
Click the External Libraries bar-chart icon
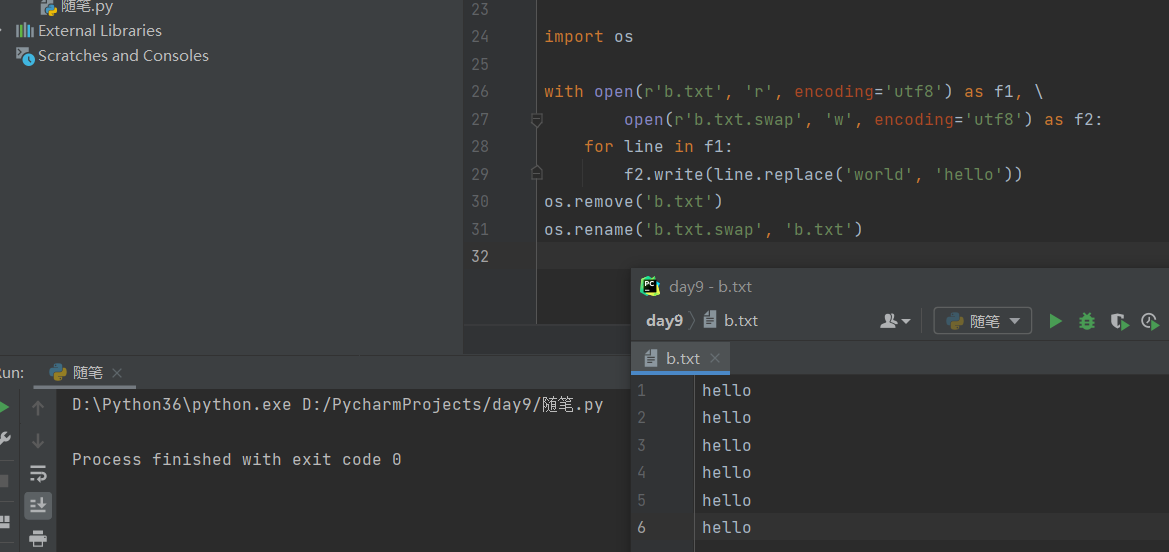25,31
